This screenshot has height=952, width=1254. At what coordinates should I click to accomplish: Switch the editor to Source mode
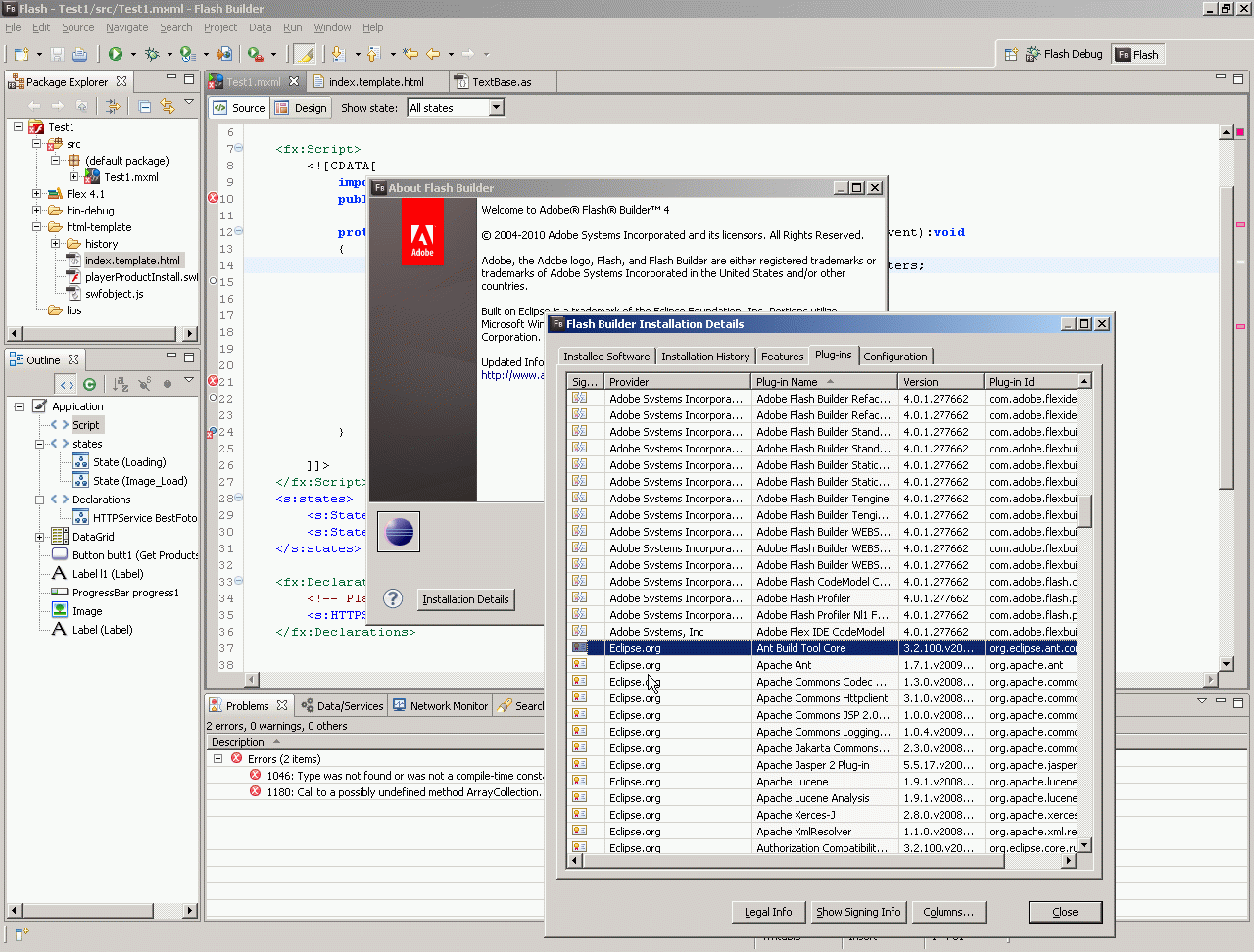coord(240,108)
